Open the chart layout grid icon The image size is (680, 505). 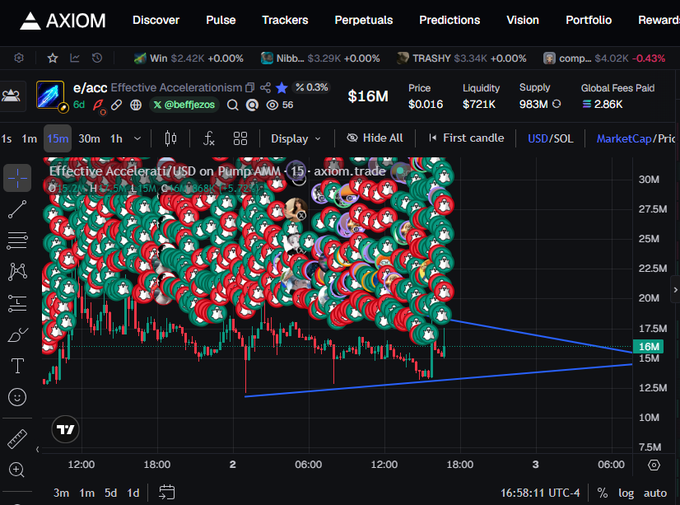[240, 139]
